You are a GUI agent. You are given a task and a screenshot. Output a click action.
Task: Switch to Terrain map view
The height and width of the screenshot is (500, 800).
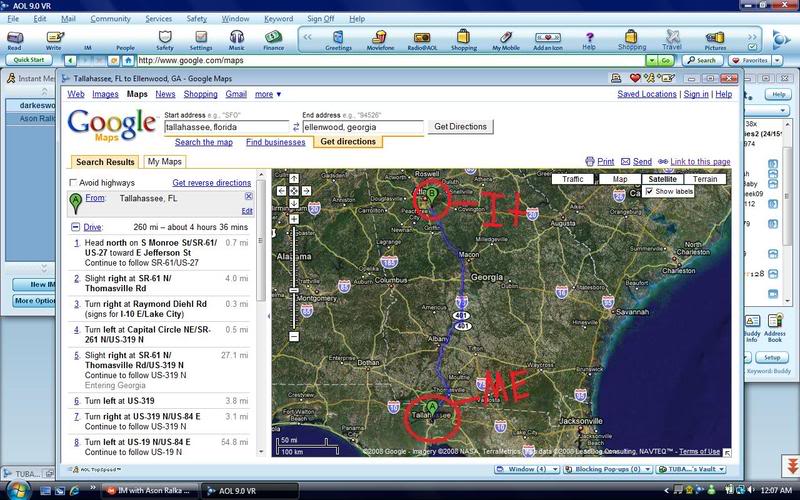[x=705, y=179]
